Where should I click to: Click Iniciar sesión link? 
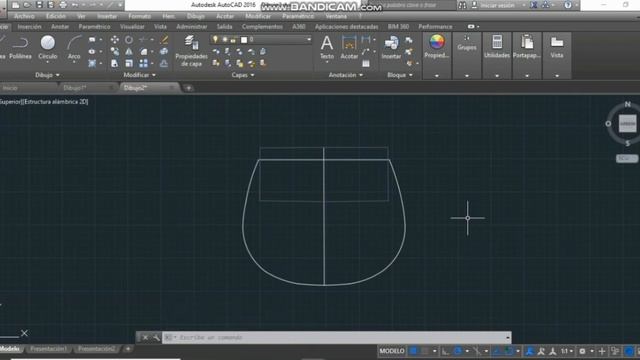point(497,5)
